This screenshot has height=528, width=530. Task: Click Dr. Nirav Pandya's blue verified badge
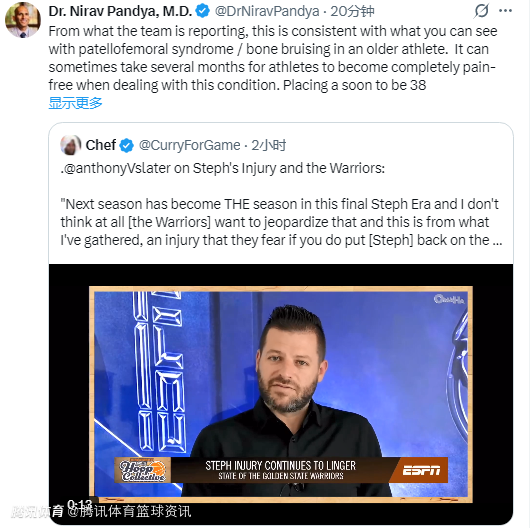click(x=202, y=11)
